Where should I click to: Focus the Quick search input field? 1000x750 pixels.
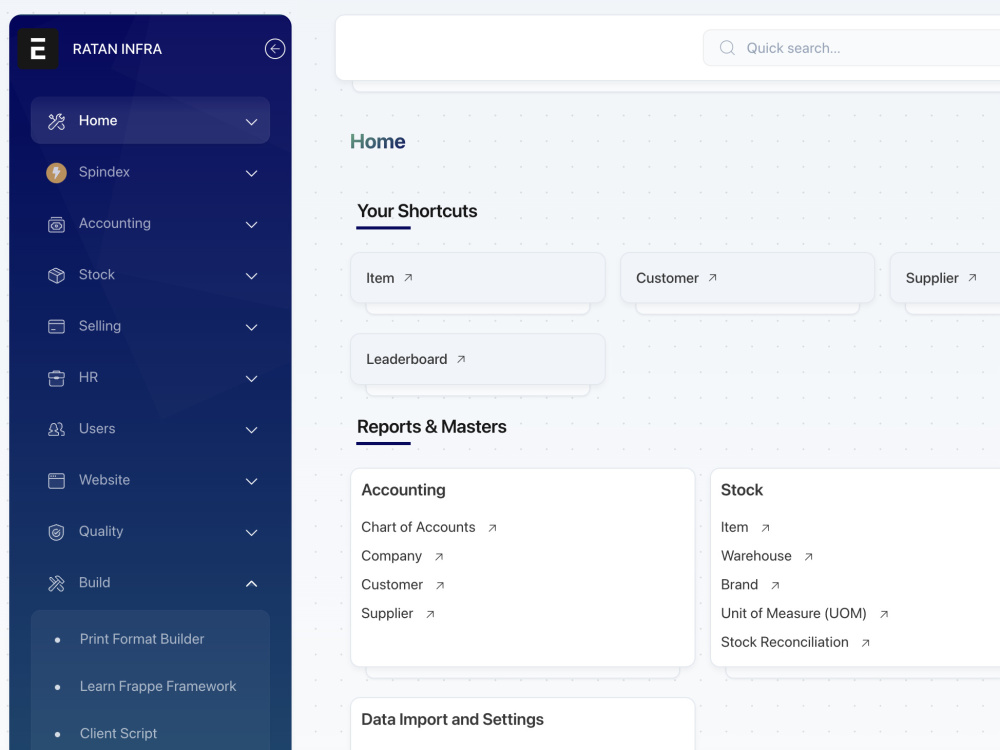pyautogui.click(x=851, y=48)
